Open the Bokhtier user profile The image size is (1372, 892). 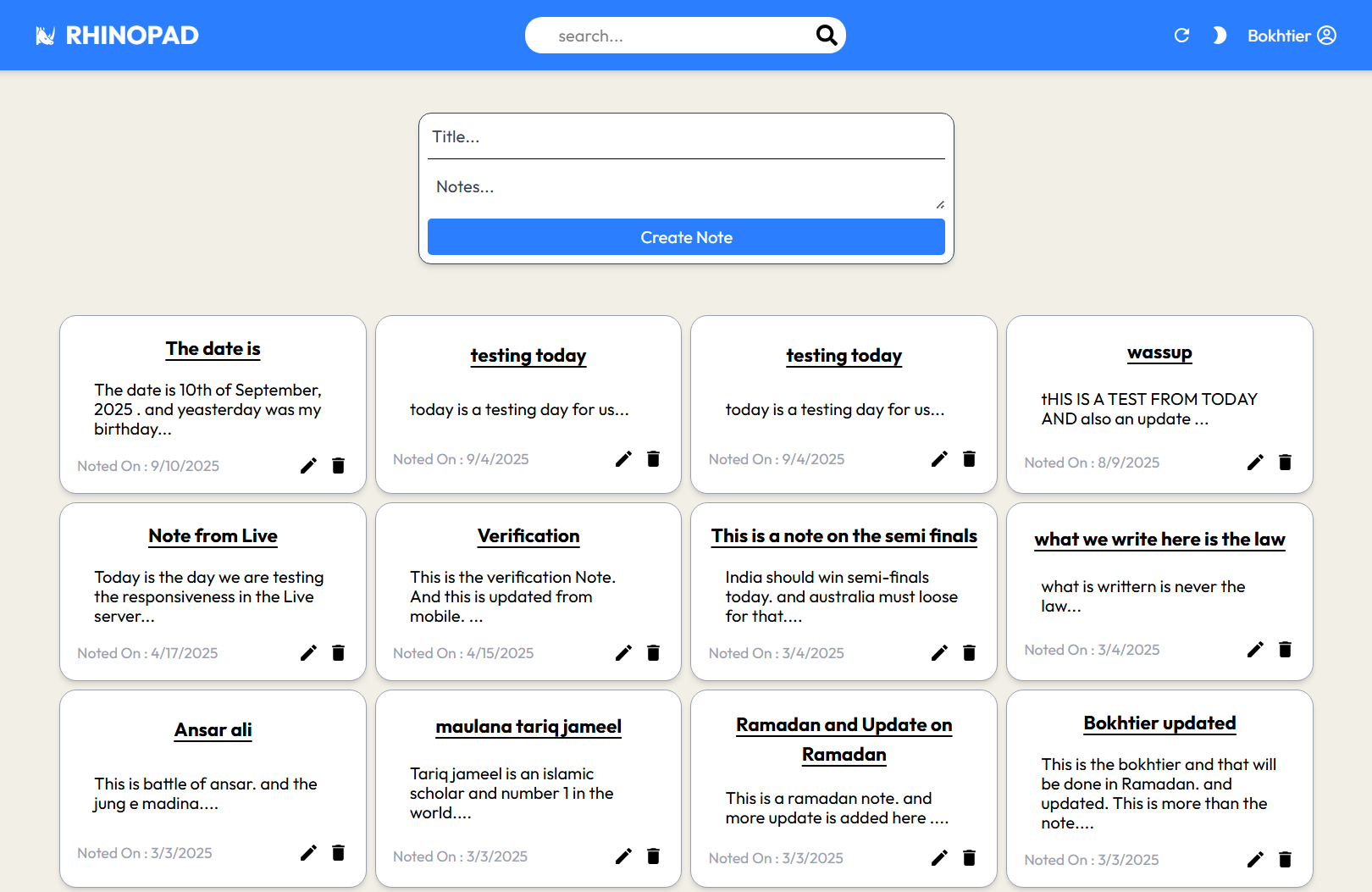(x=1292, y=36)
